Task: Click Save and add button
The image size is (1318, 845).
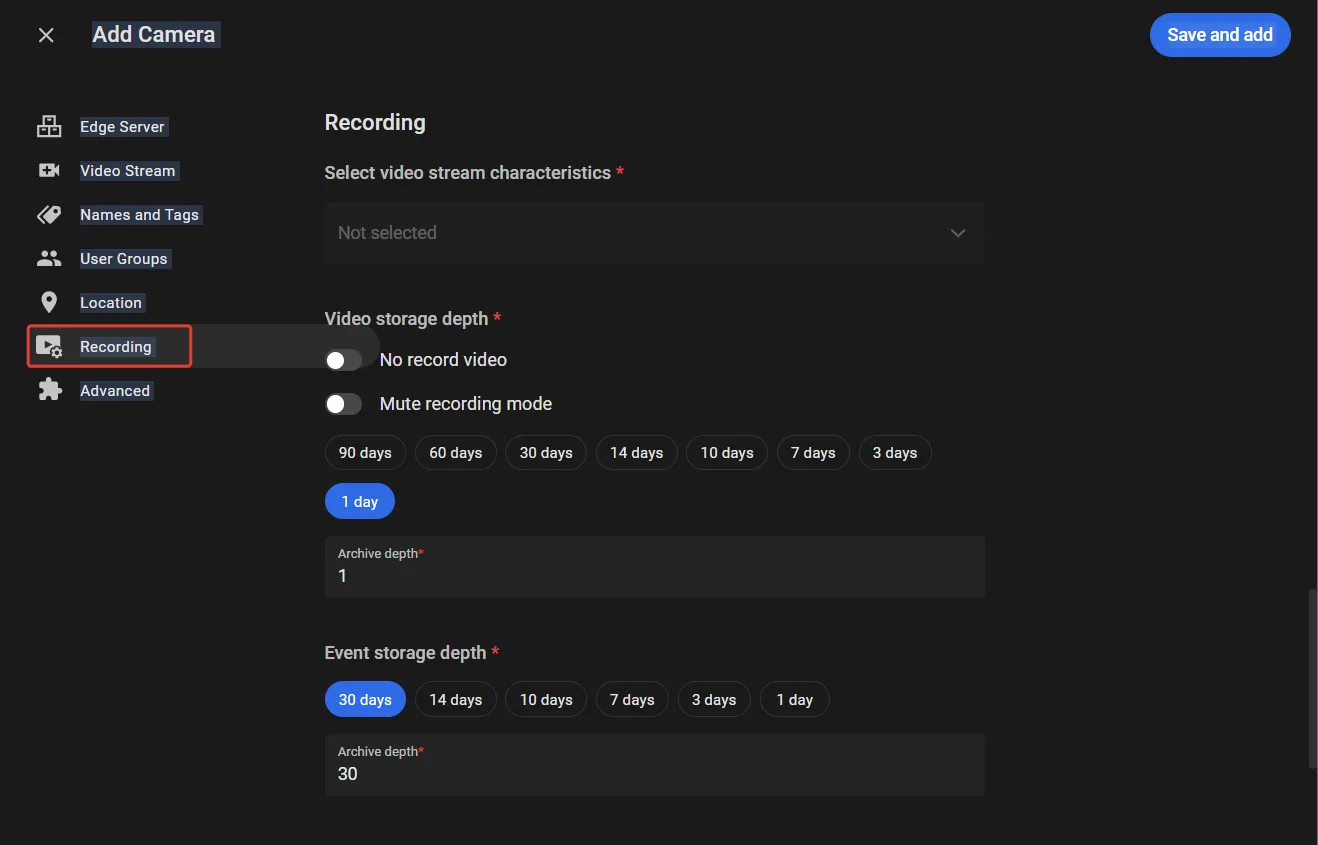Action: click(1220, 35)
